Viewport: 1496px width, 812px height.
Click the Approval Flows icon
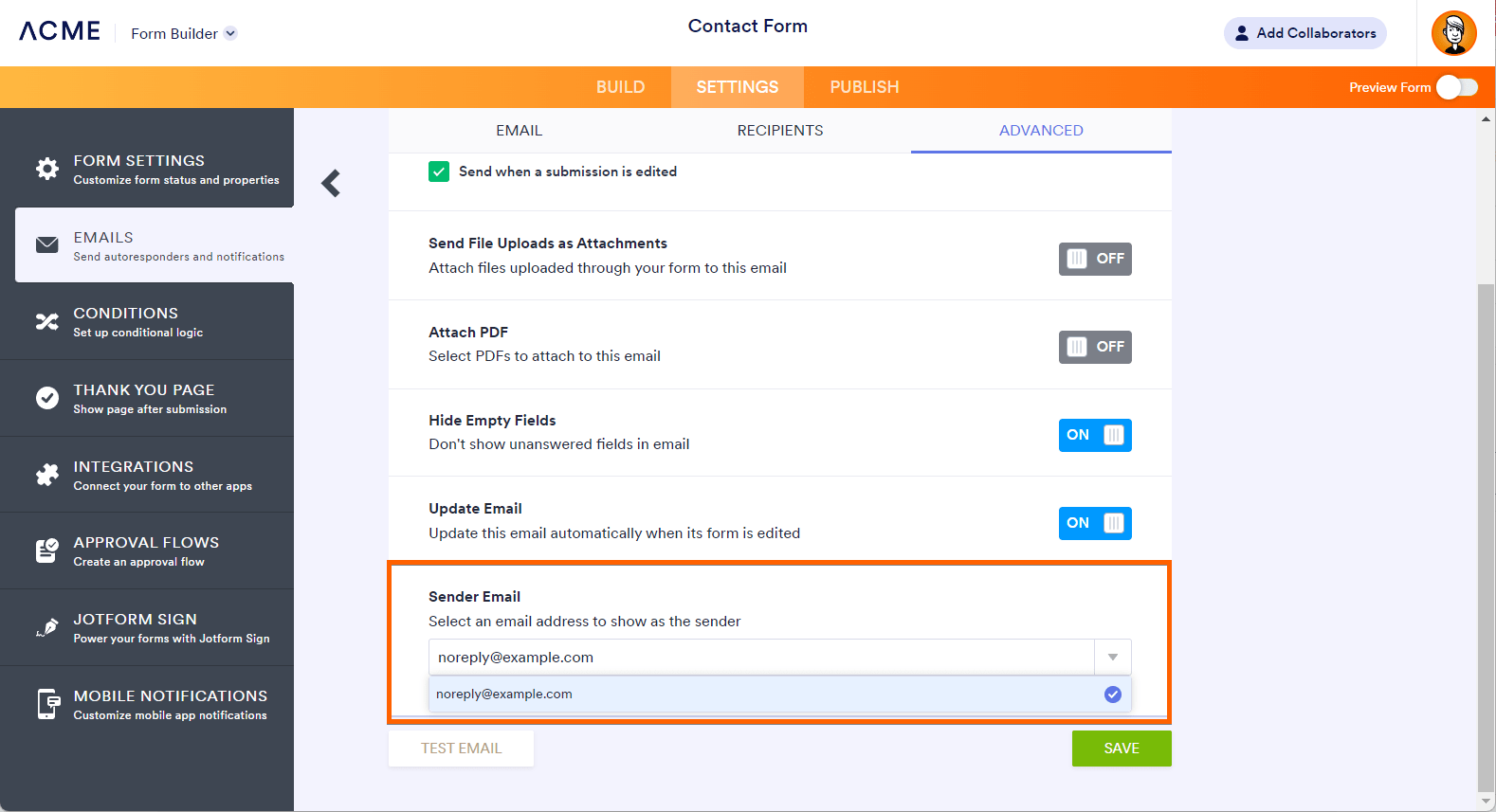pyautogui.click(x=47, y=550)
